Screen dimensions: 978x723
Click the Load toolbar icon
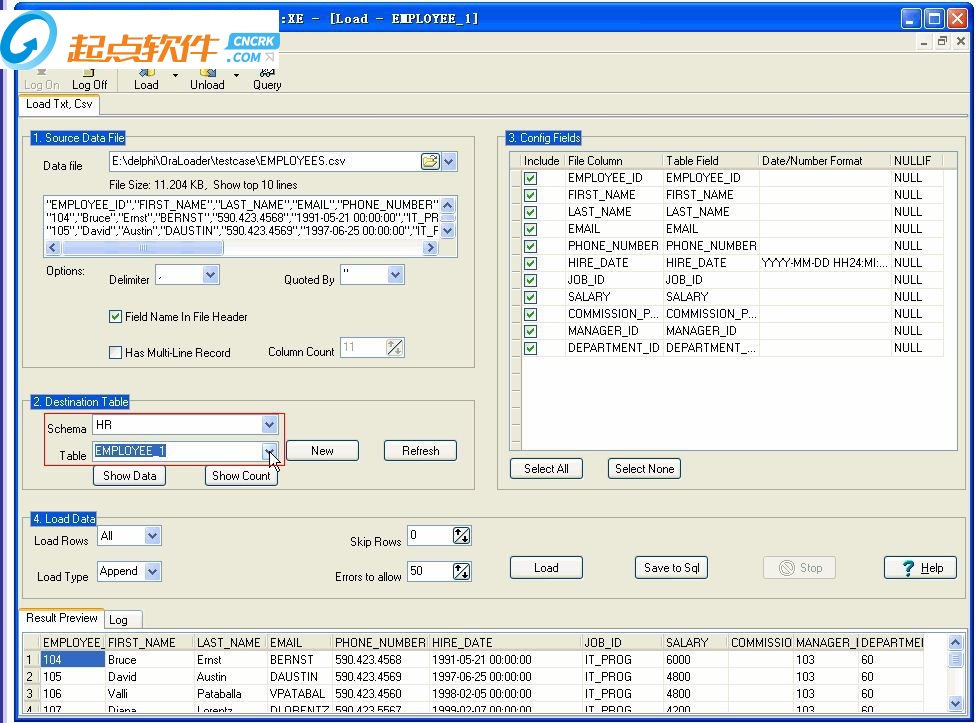146,78
